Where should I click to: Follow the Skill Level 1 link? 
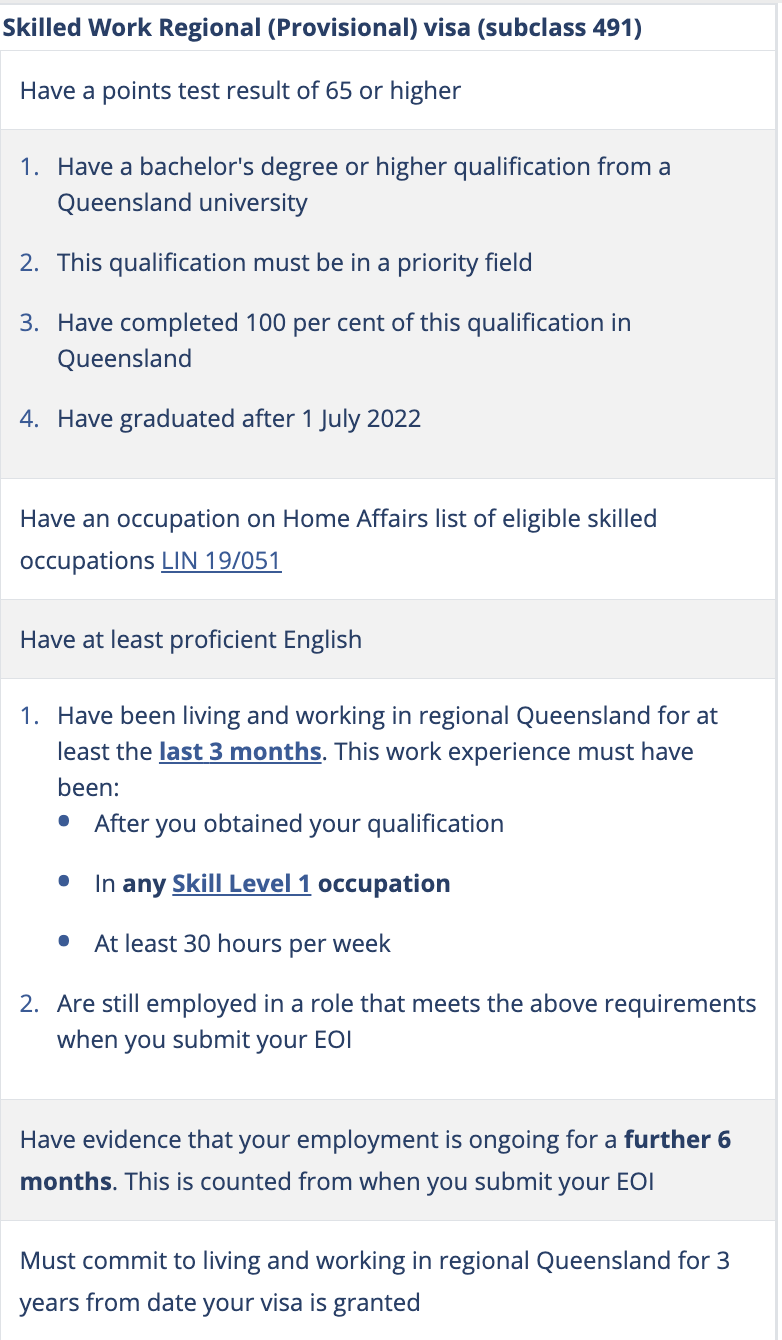click(x=241, y=884)
